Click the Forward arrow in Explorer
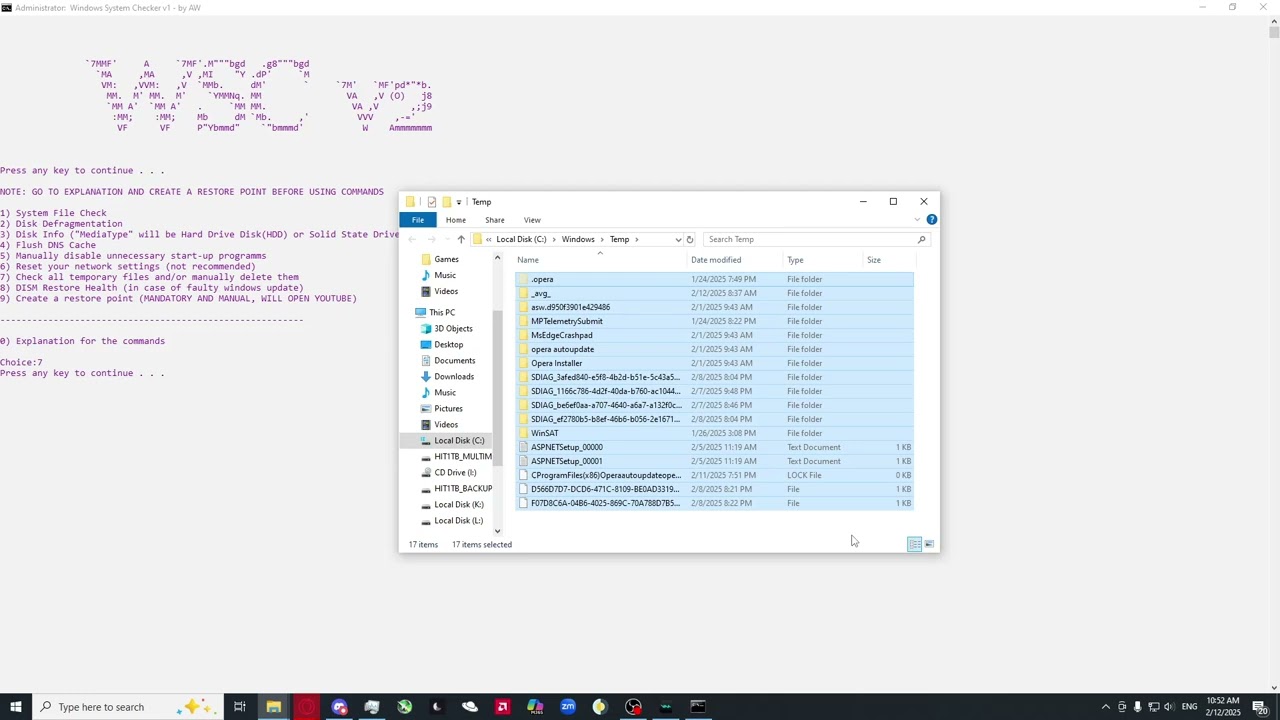The height and width of the screenshot is (720, 1280). click(x=431, y=239)
